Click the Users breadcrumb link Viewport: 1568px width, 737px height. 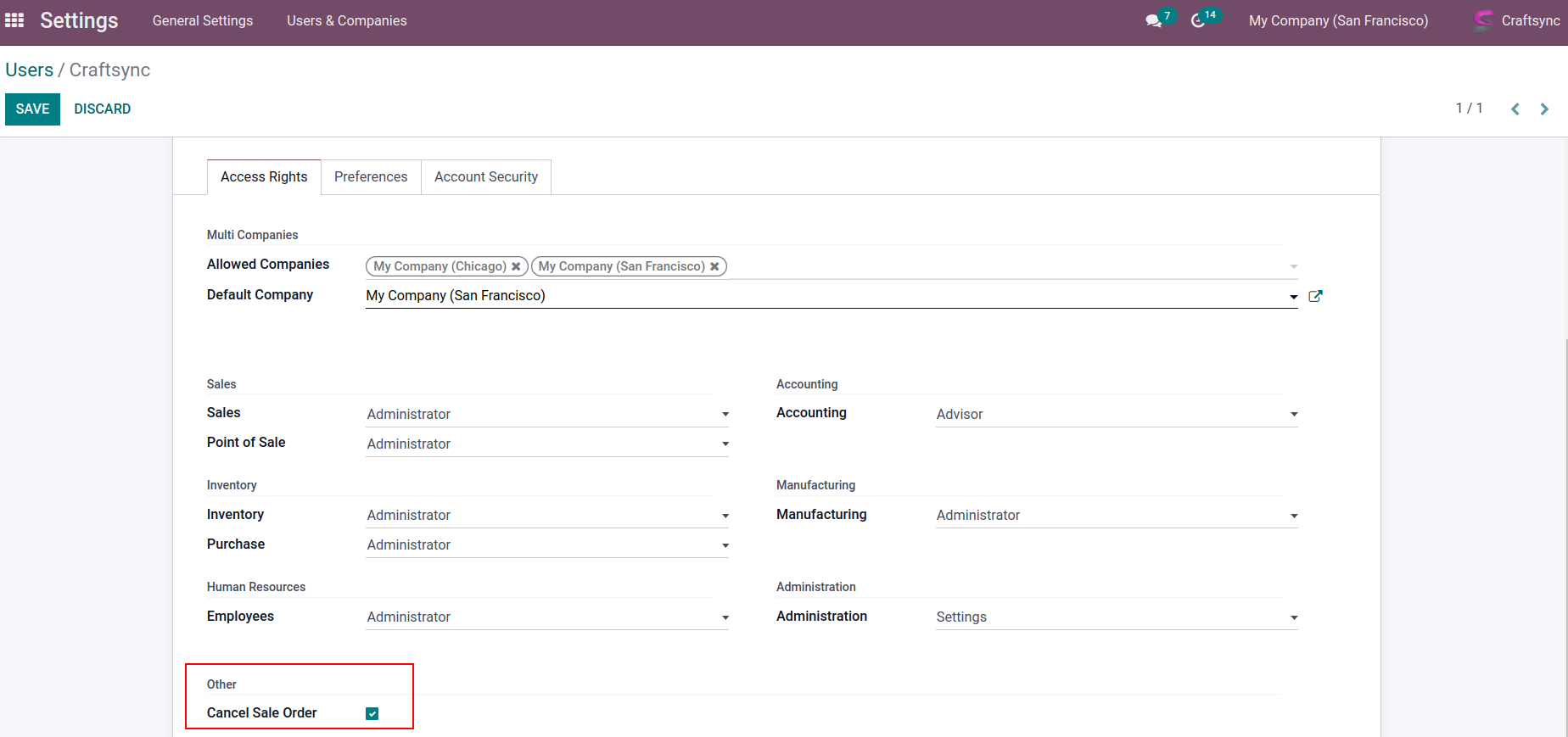pos(29,70)
